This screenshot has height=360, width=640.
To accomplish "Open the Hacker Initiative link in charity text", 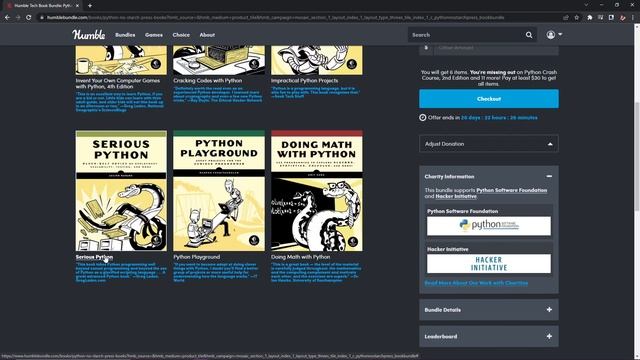I will tap(456, 196).
